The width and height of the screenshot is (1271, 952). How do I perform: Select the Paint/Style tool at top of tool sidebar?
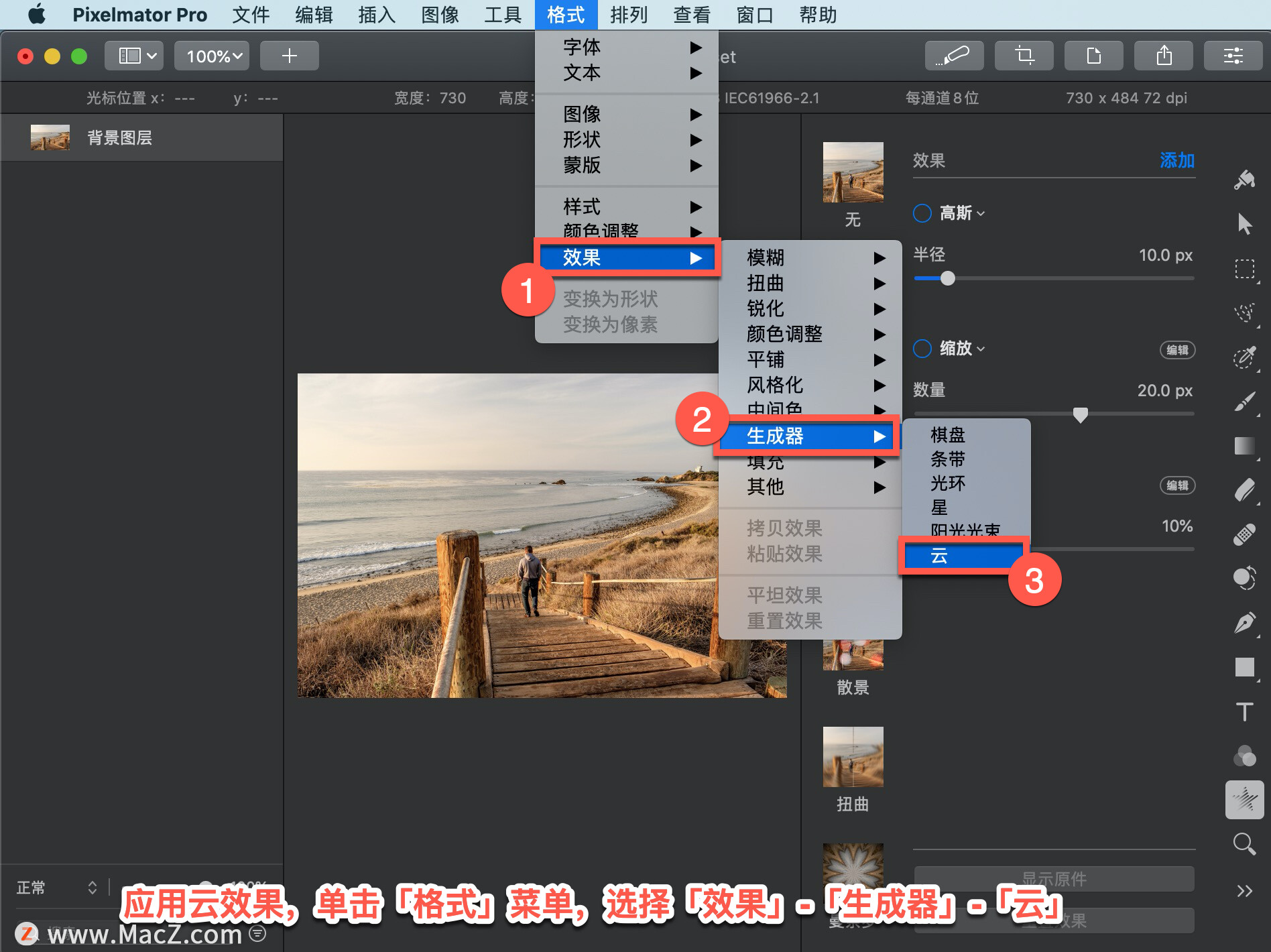(x=1244, y=180)
